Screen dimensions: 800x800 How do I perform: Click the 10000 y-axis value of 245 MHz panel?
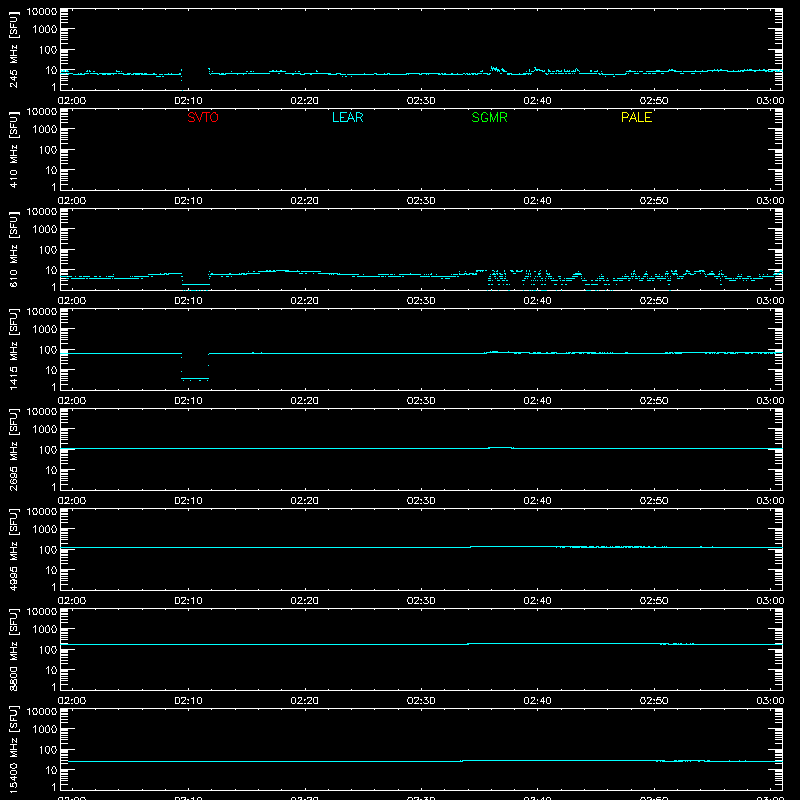click(x=42, y=12)
